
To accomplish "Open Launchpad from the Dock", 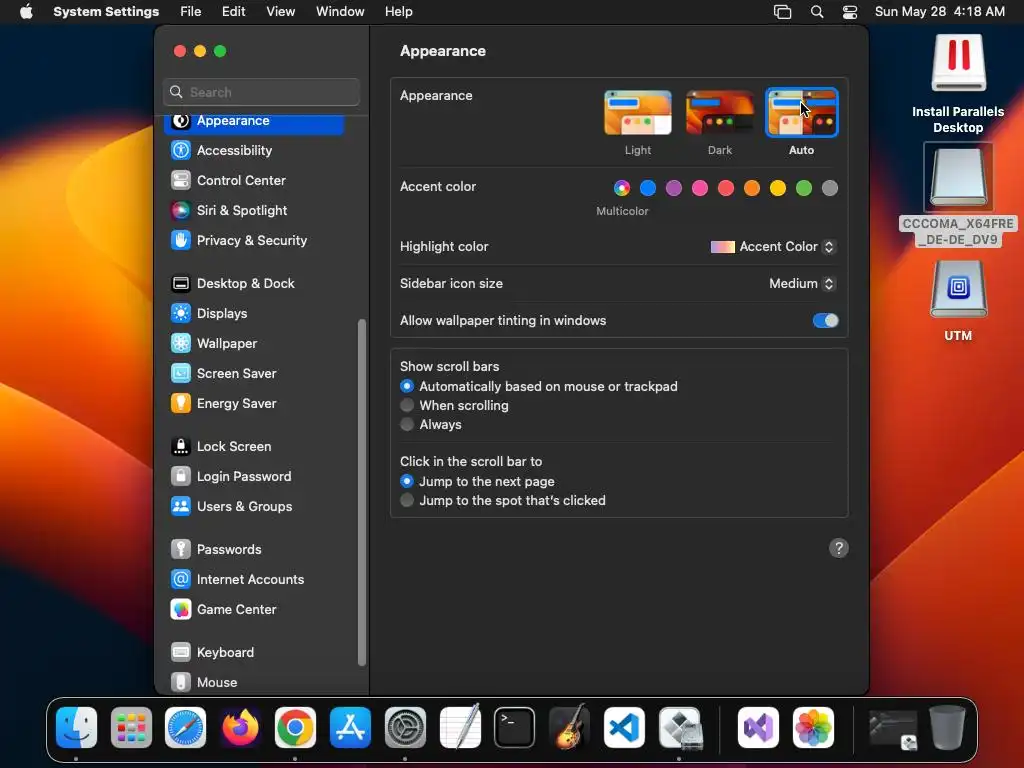I will click(x=131, y=728).
